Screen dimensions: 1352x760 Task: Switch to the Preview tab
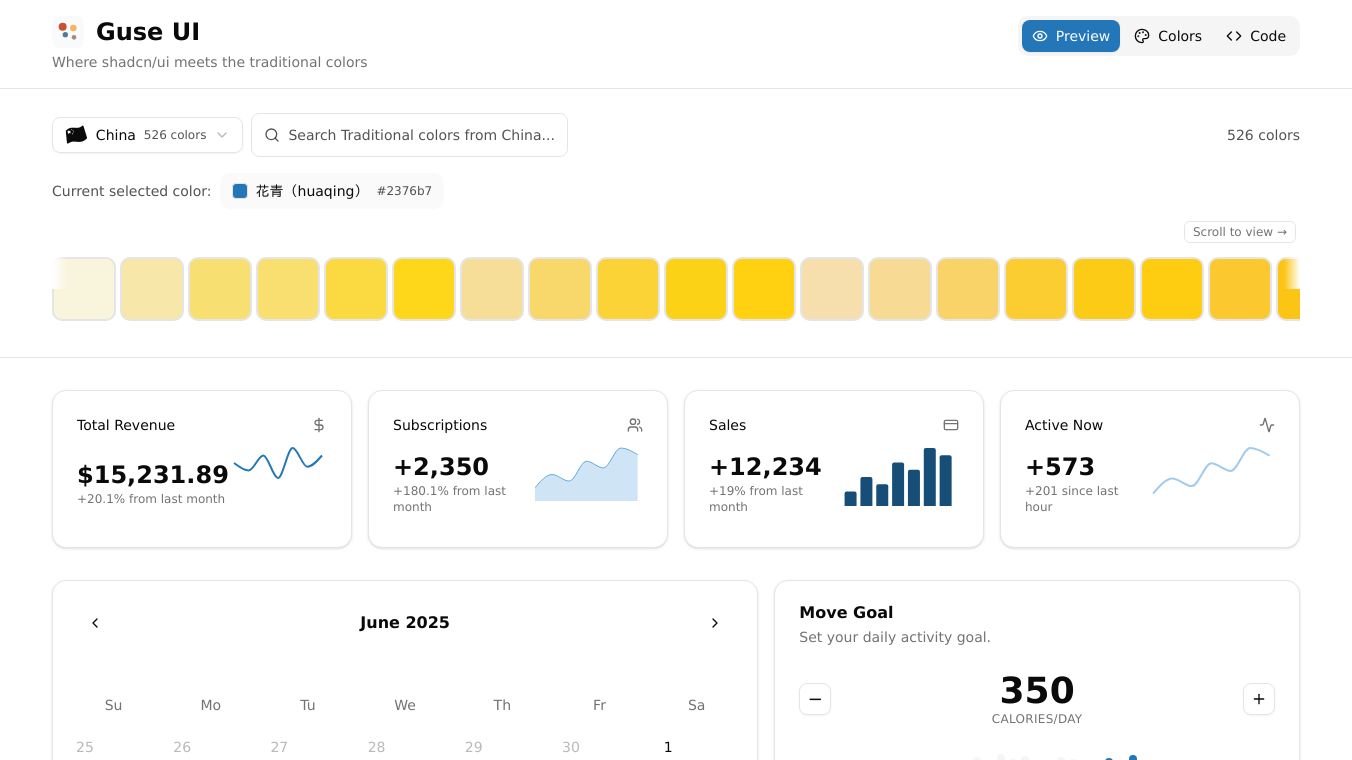pyautogui.click(x=1070, y=36)
